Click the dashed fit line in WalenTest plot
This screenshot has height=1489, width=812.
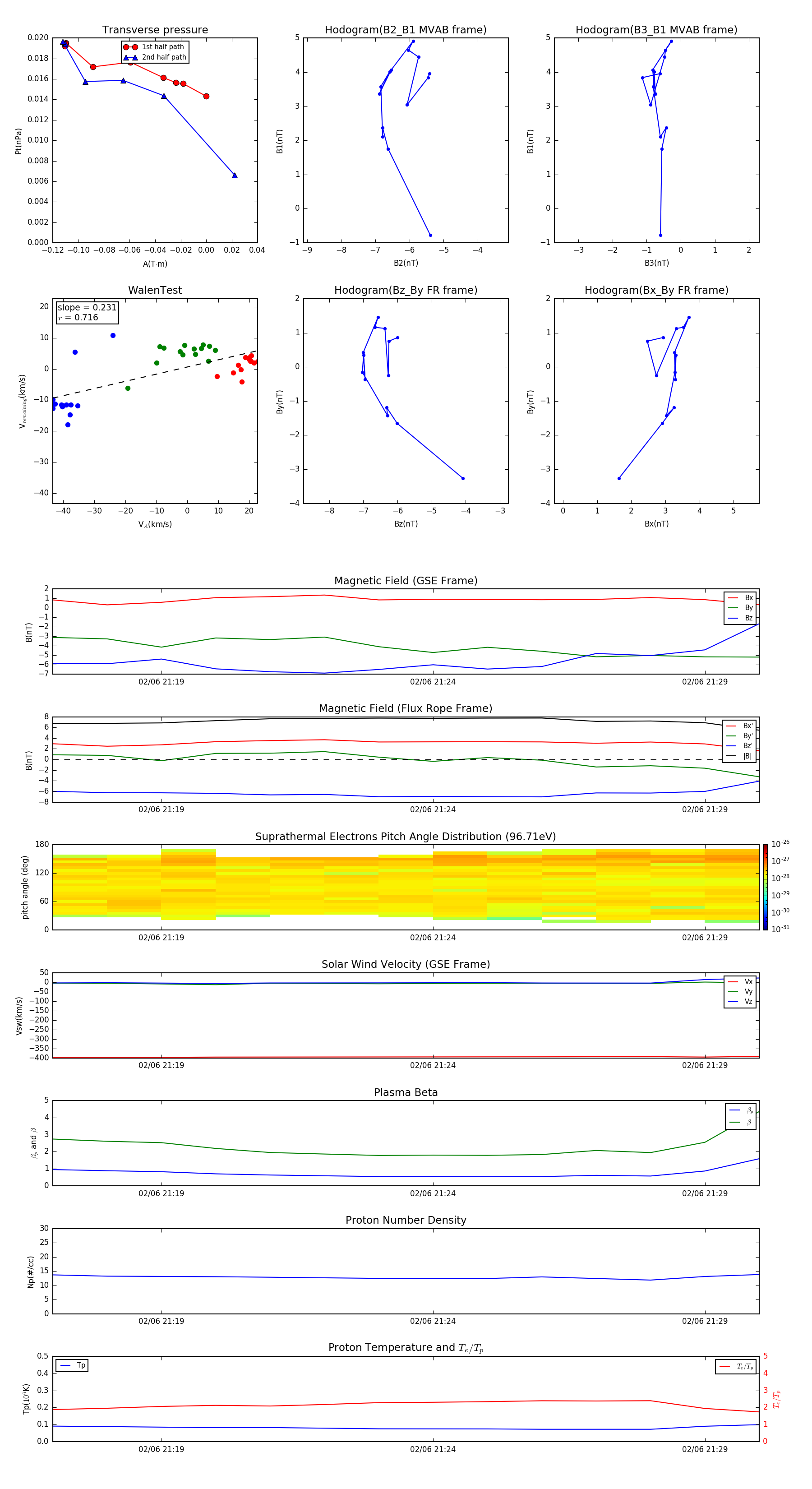(x=155, y=374)
